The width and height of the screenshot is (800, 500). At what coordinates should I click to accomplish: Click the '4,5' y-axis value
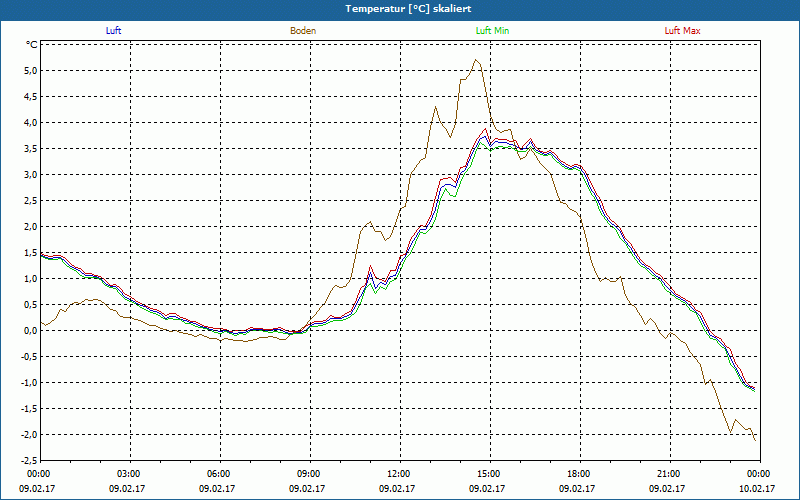[x=32, y=96]
